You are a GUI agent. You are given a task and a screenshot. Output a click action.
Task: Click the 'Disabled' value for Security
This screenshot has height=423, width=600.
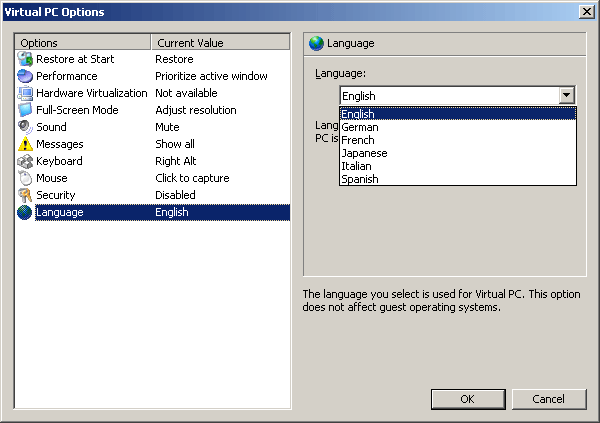[x=175, y=195]
